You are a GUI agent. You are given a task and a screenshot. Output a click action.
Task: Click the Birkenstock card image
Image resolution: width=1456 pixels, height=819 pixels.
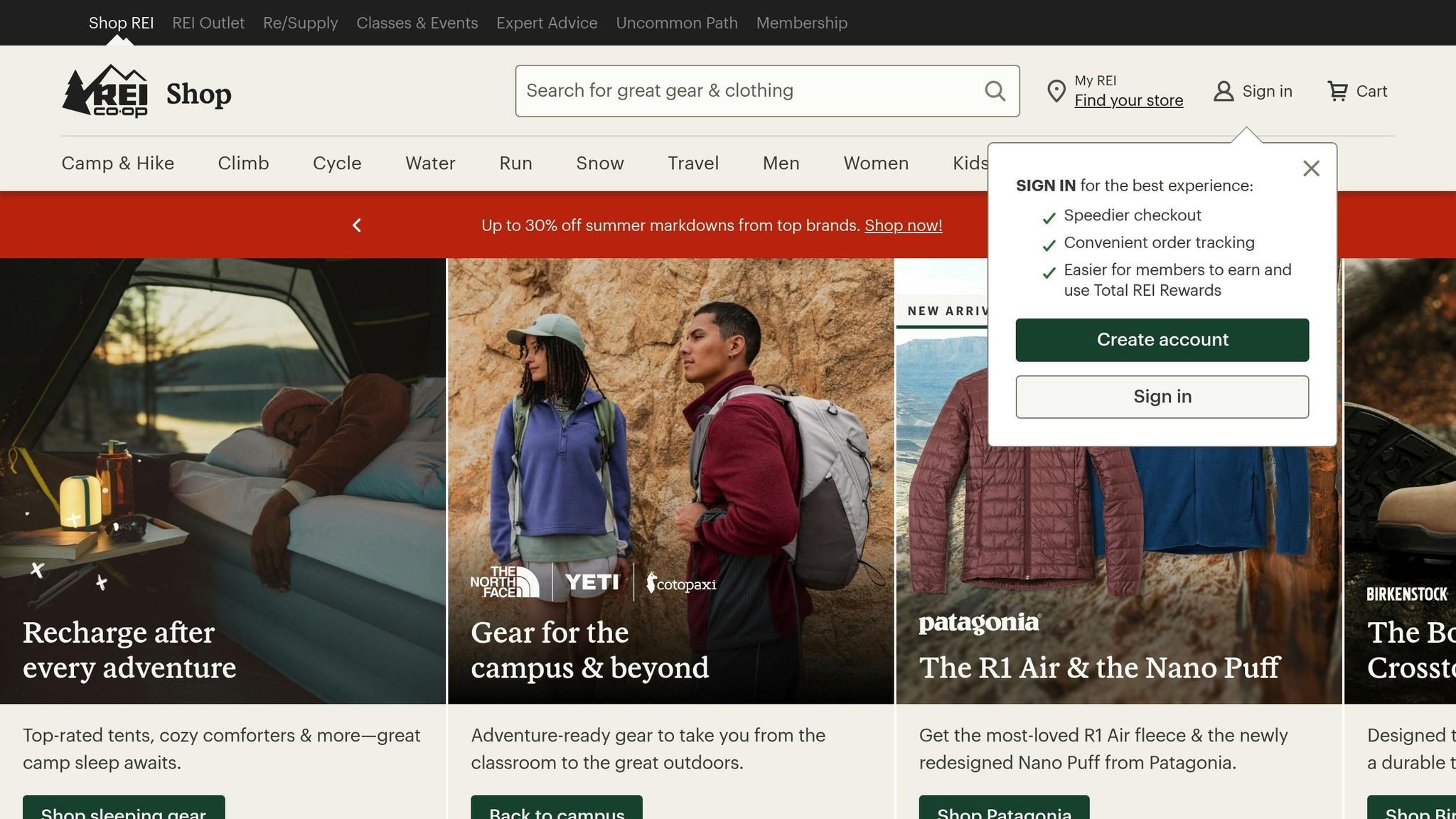[1400, 481]
